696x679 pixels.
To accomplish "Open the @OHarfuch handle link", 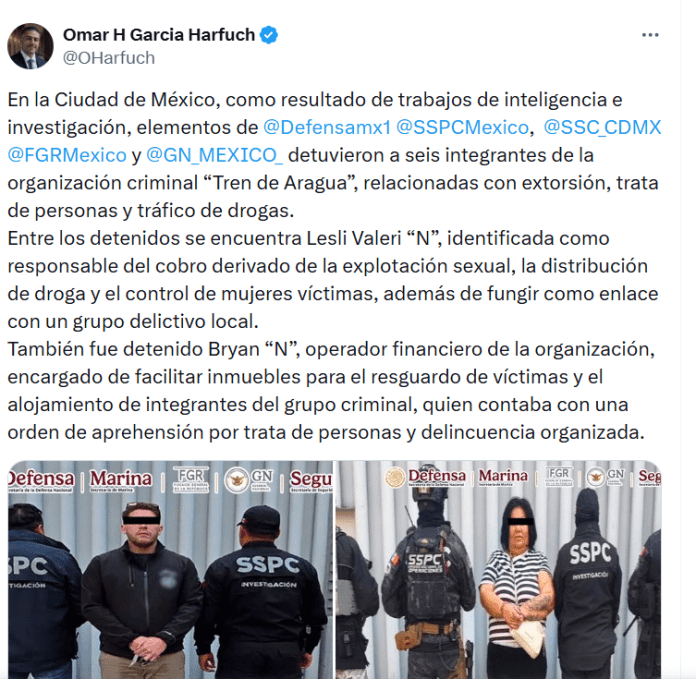I will click(x=109, y=58).
